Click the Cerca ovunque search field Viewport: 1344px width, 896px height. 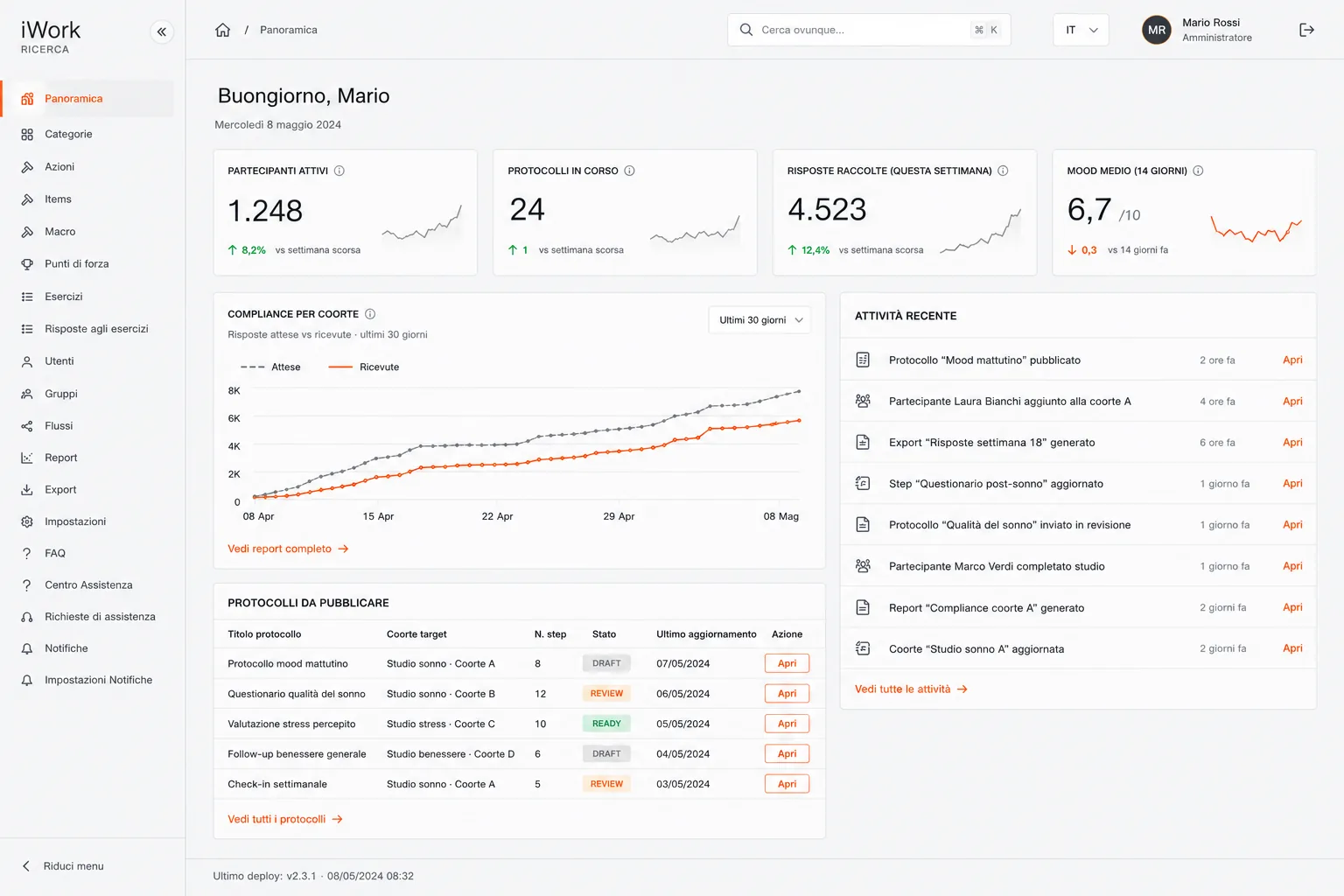869,30
